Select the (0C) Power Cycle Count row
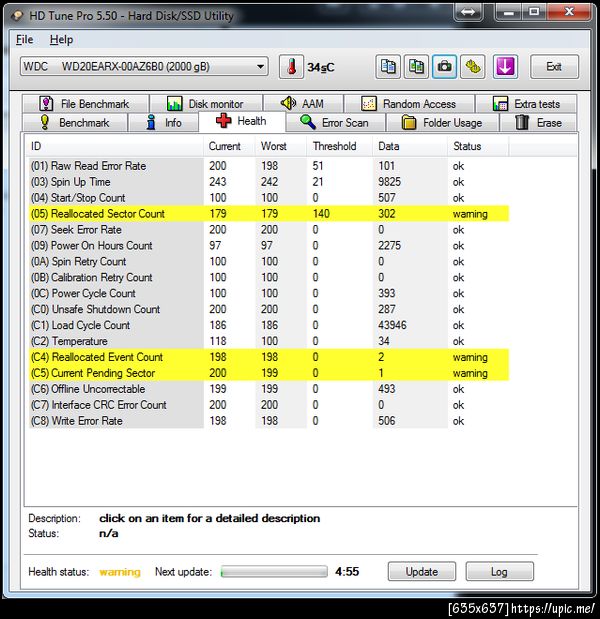Viewport: 600px width, 619px height. point(269,293)
